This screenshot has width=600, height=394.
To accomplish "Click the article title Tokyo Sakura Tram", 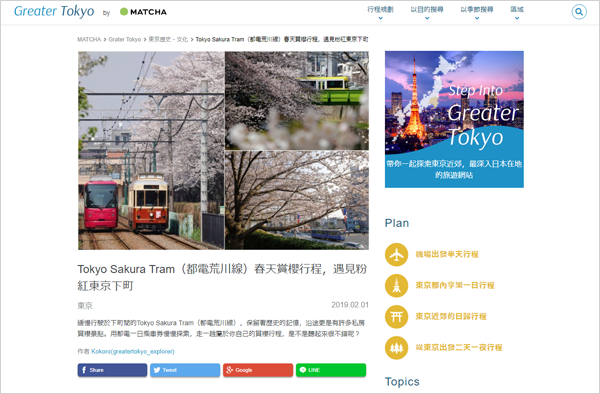I will coord(222,277).
